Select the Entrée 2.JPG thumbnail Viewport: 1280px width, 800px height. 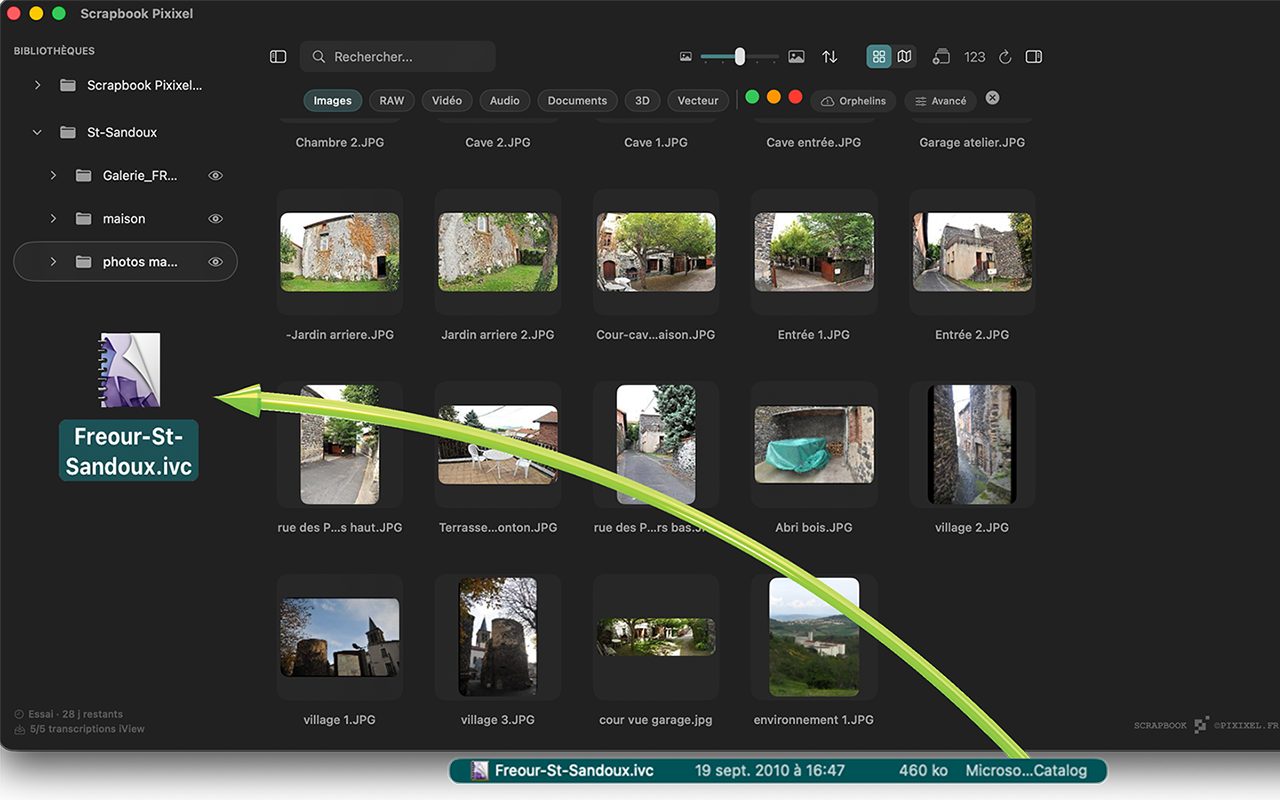[x=972, y=252]
